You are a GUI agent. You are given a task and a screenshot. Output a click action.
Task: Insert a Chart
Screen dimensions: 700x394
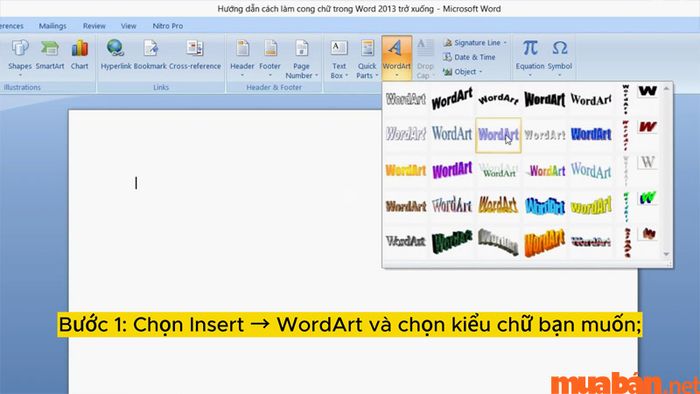79,55
